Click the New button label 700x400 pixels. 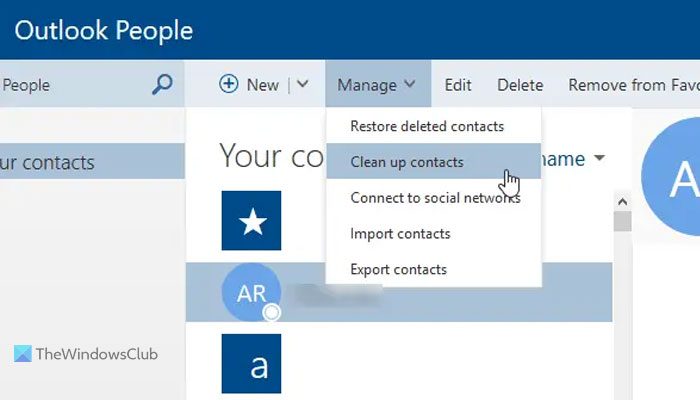point(262,85)
